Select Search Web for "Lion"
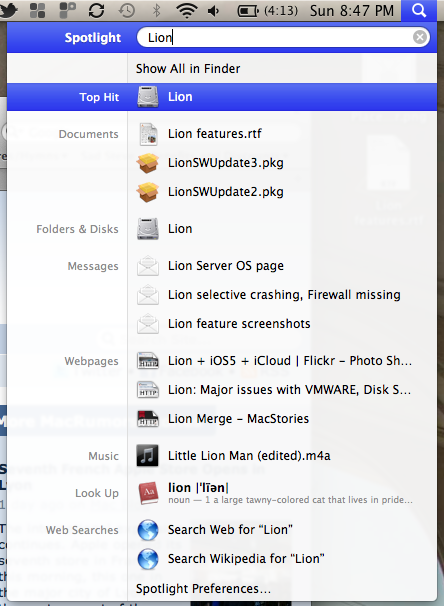The image size is (444, 606). [230, 530]
